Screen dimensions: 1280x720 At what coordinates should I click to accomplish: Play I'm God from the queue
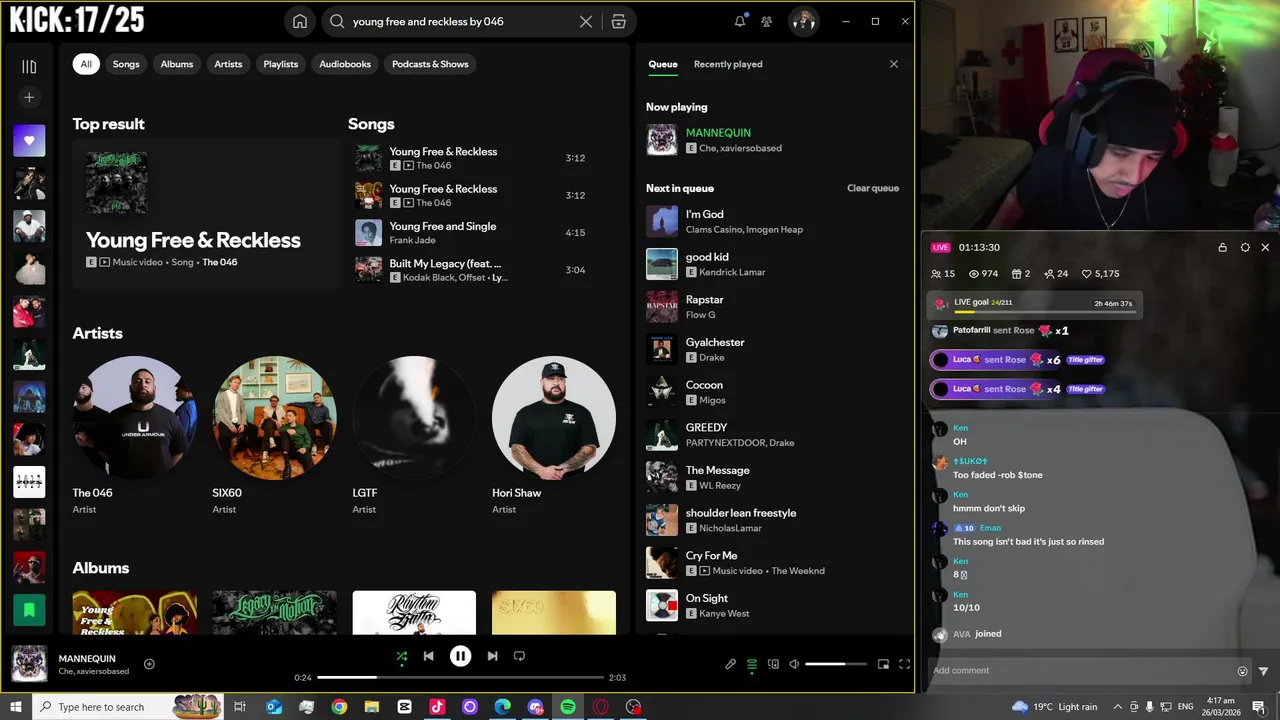774,221
